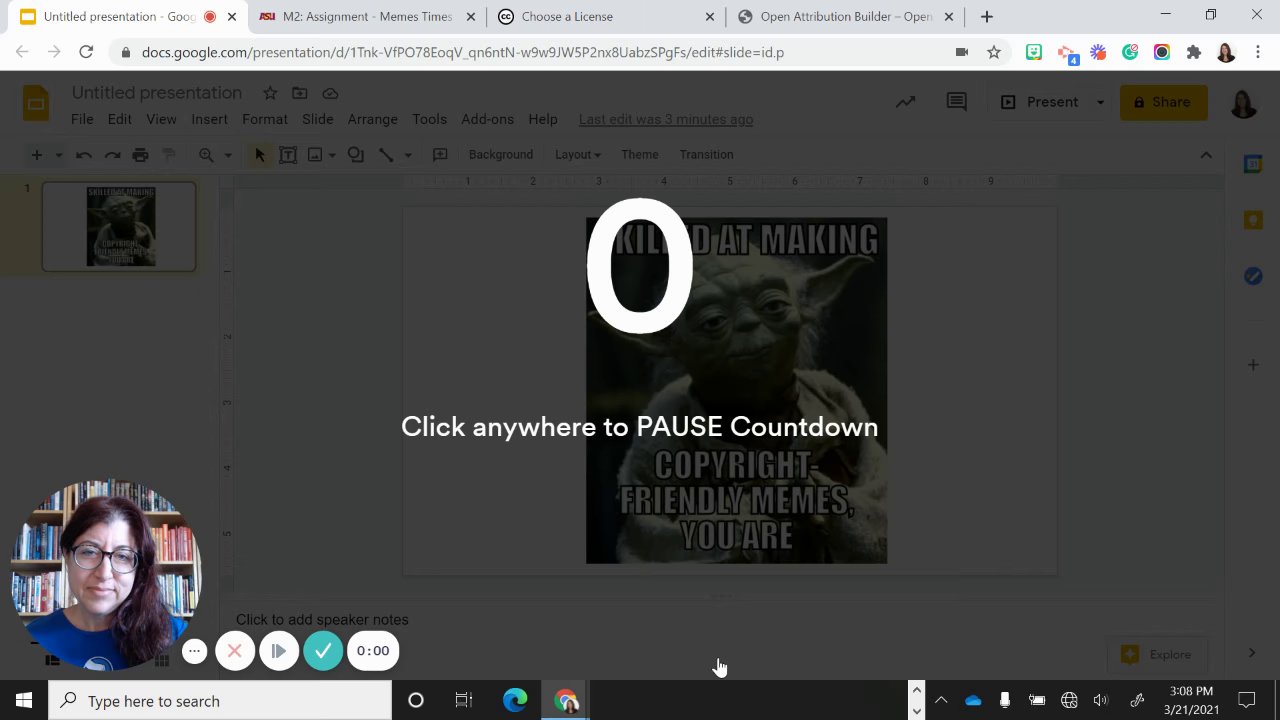Viewport: 1280px width, 720px height.
Task: Click the move-to-folder icon beside title
Action: pyautogui.click(x=300, y=93)
